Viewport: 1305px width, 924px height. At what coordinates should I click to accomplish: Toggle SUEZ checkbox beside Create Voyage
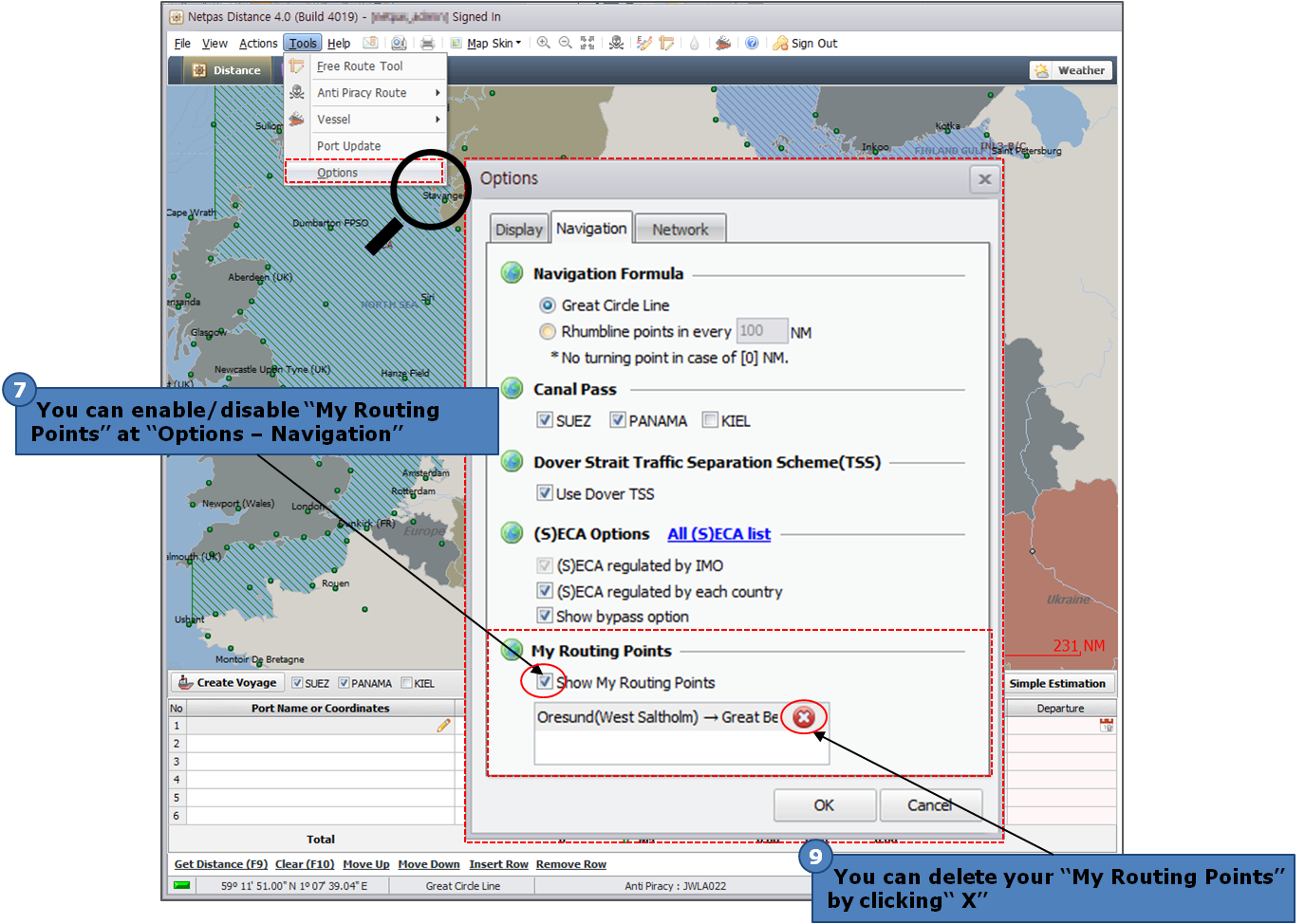point(297,683)
